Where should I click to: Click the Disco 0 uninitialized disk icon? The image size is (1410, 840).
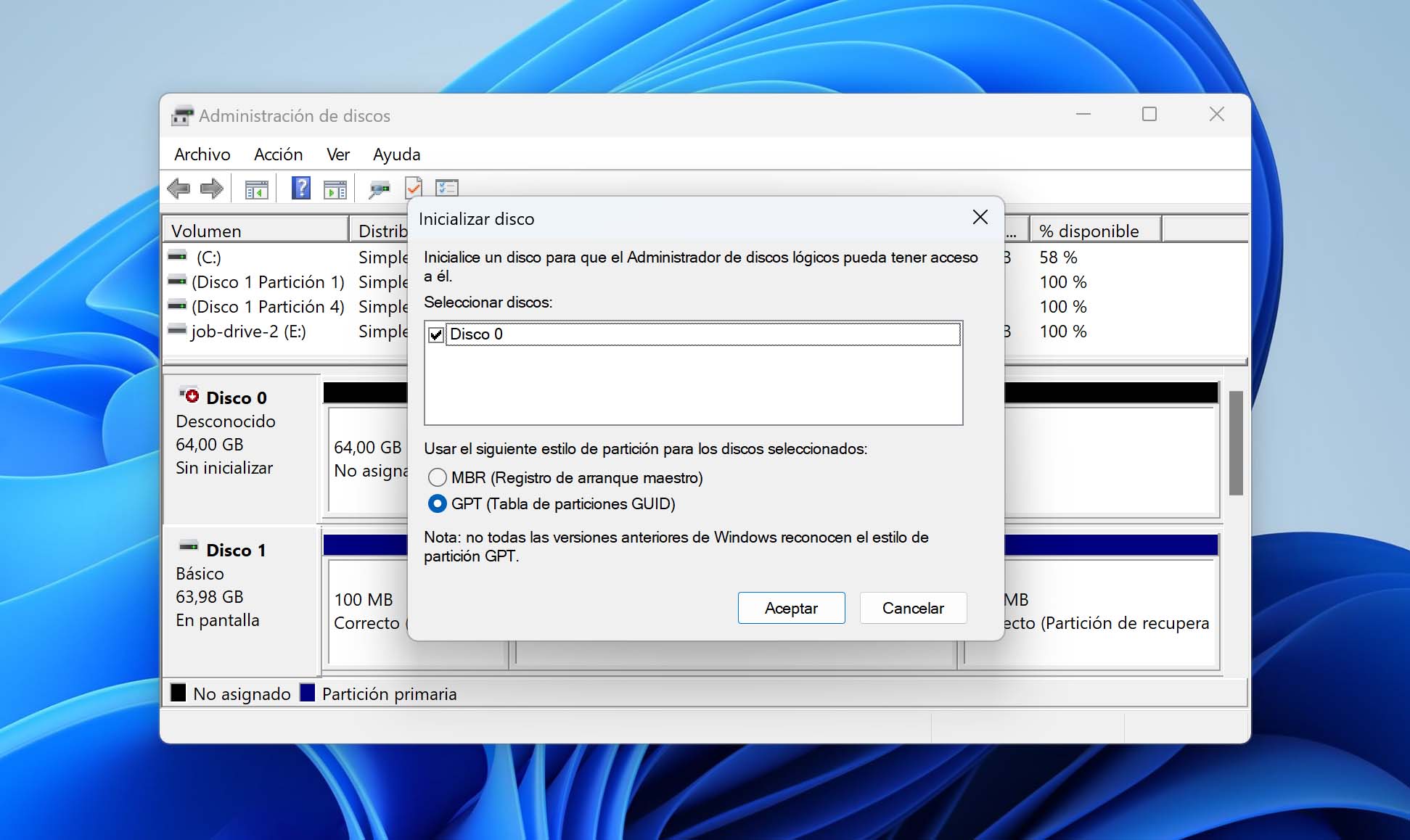(189, 395)
